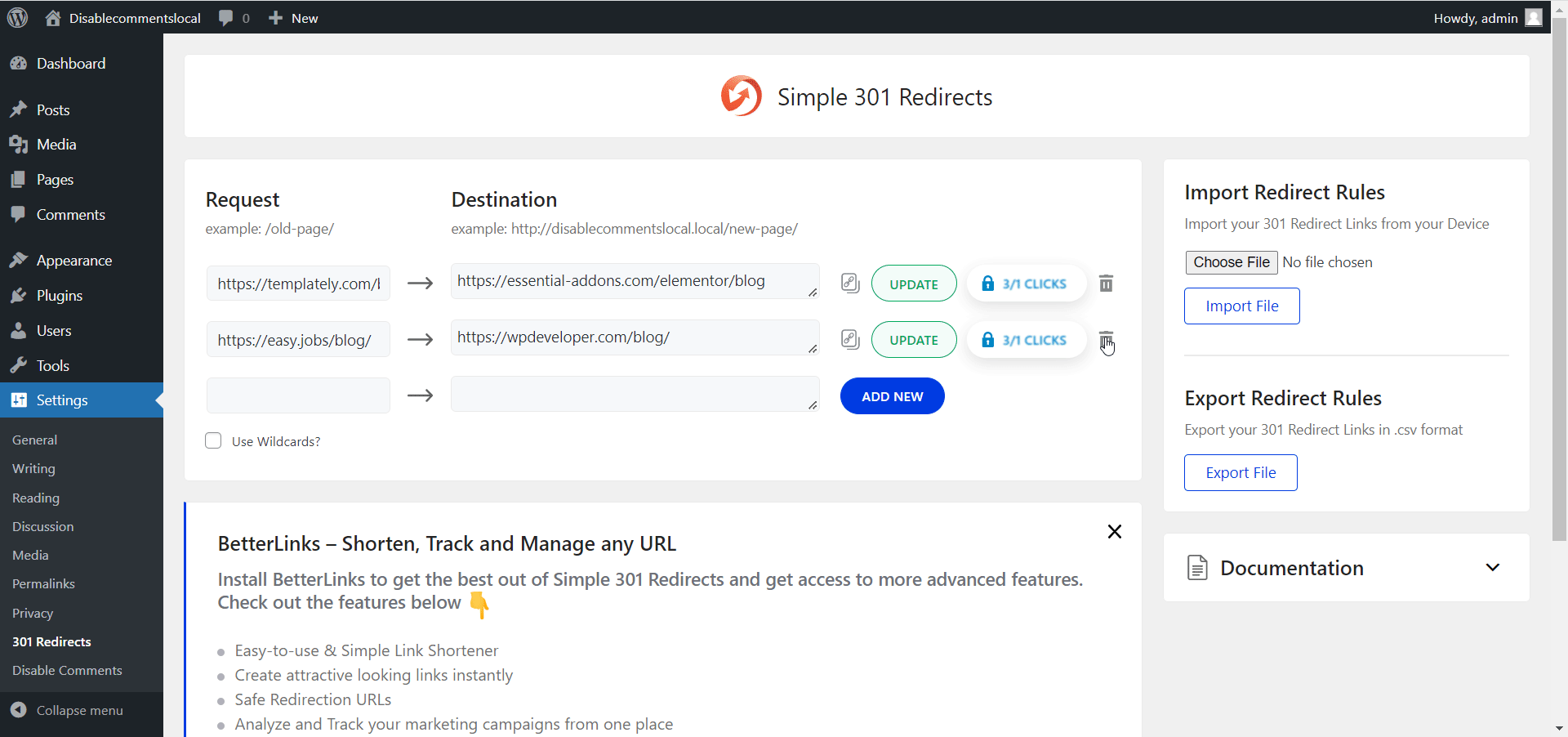This screenshot has width=1568, height=737.
Task: Edit the templately.com request field
Action: point(298,284)
